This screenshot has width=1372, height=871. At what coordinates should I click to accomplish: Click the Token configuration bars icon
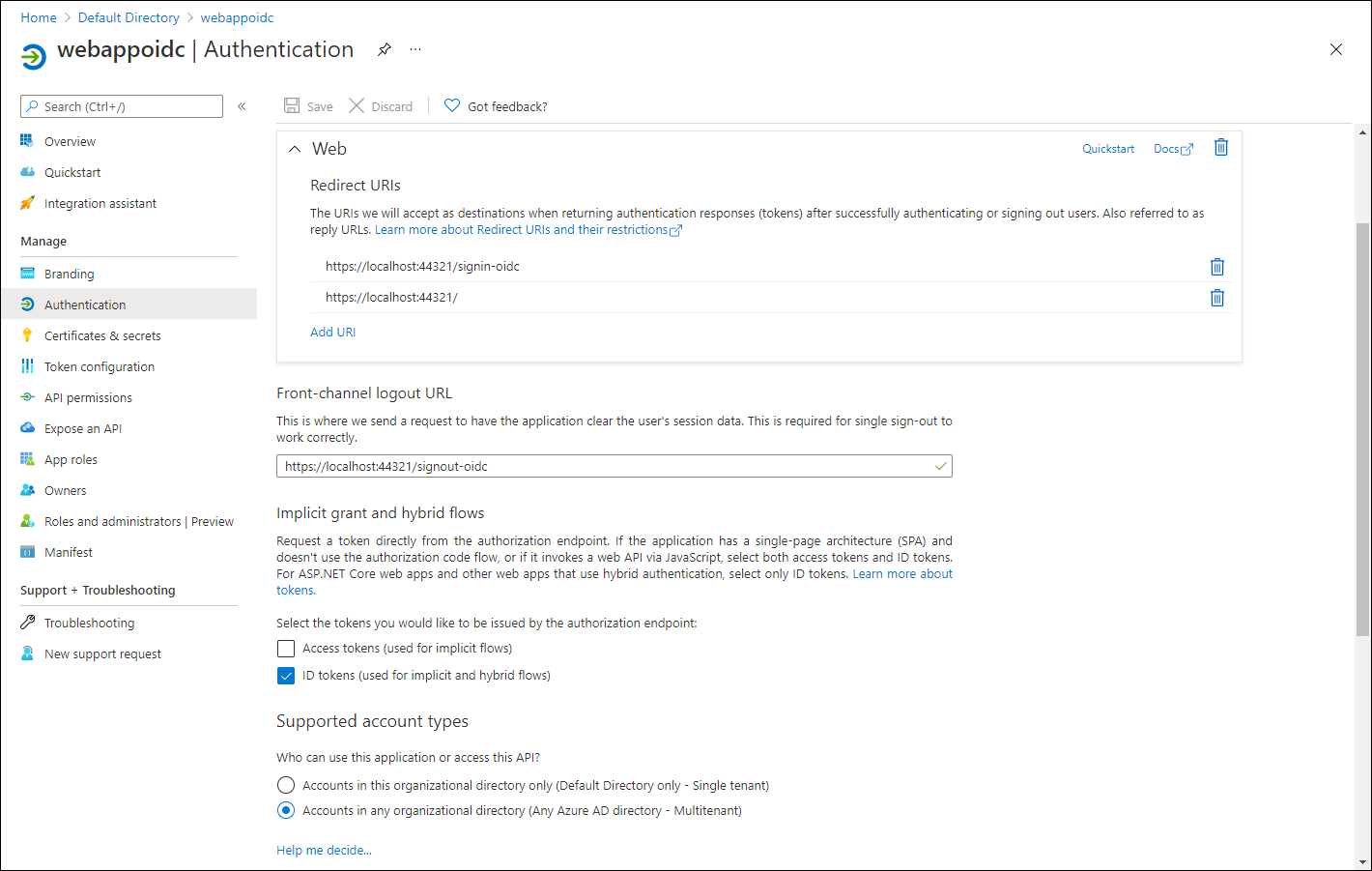27,366
